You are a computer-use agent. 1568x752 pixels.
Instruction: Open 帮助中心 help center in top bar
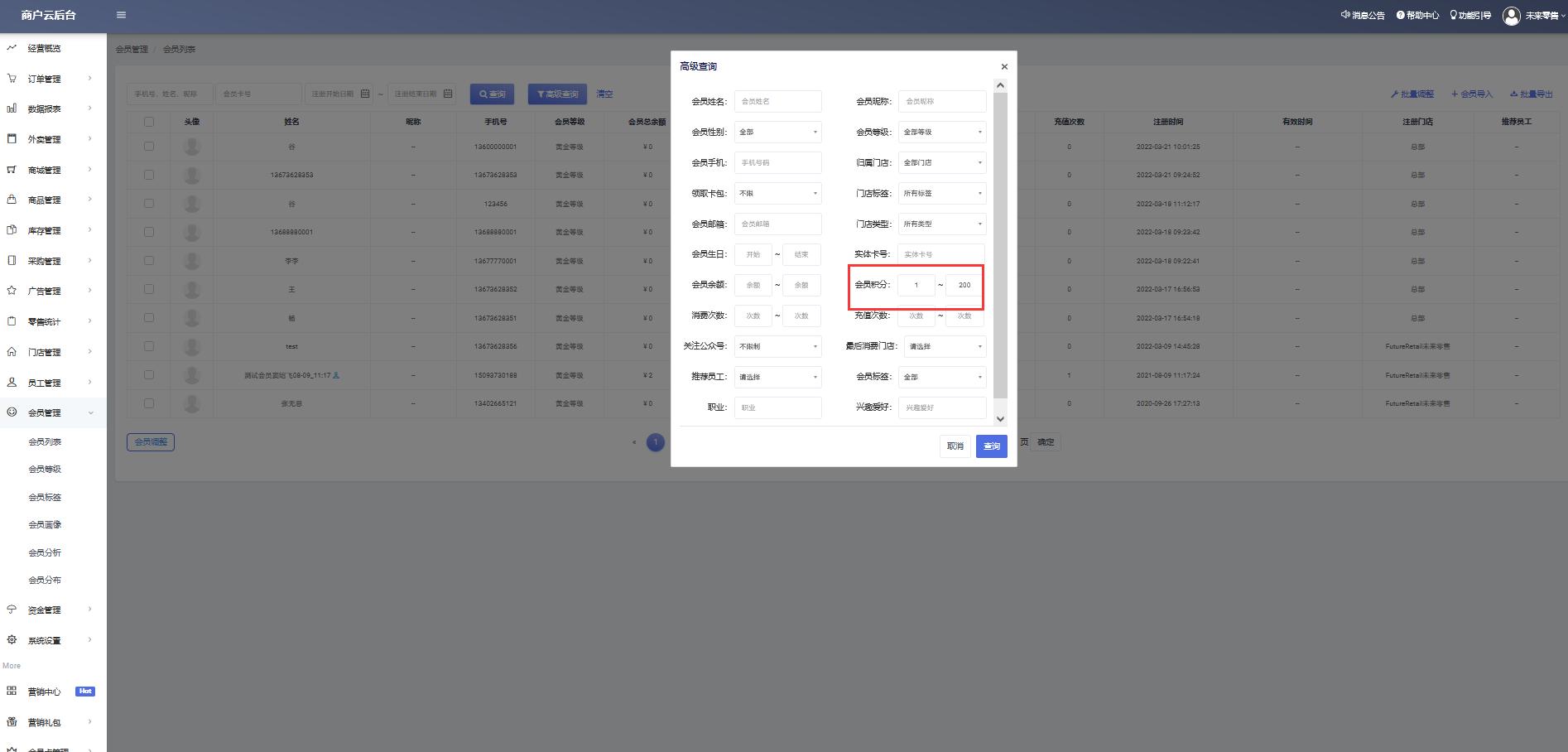click(x=1417, y=15)
